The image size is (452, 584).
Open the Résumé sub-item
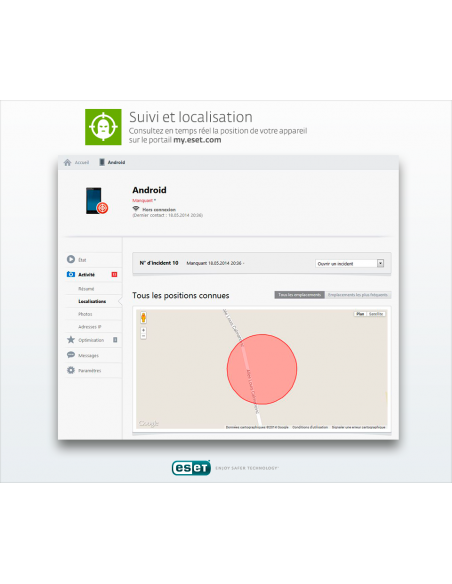pos(86,289)
